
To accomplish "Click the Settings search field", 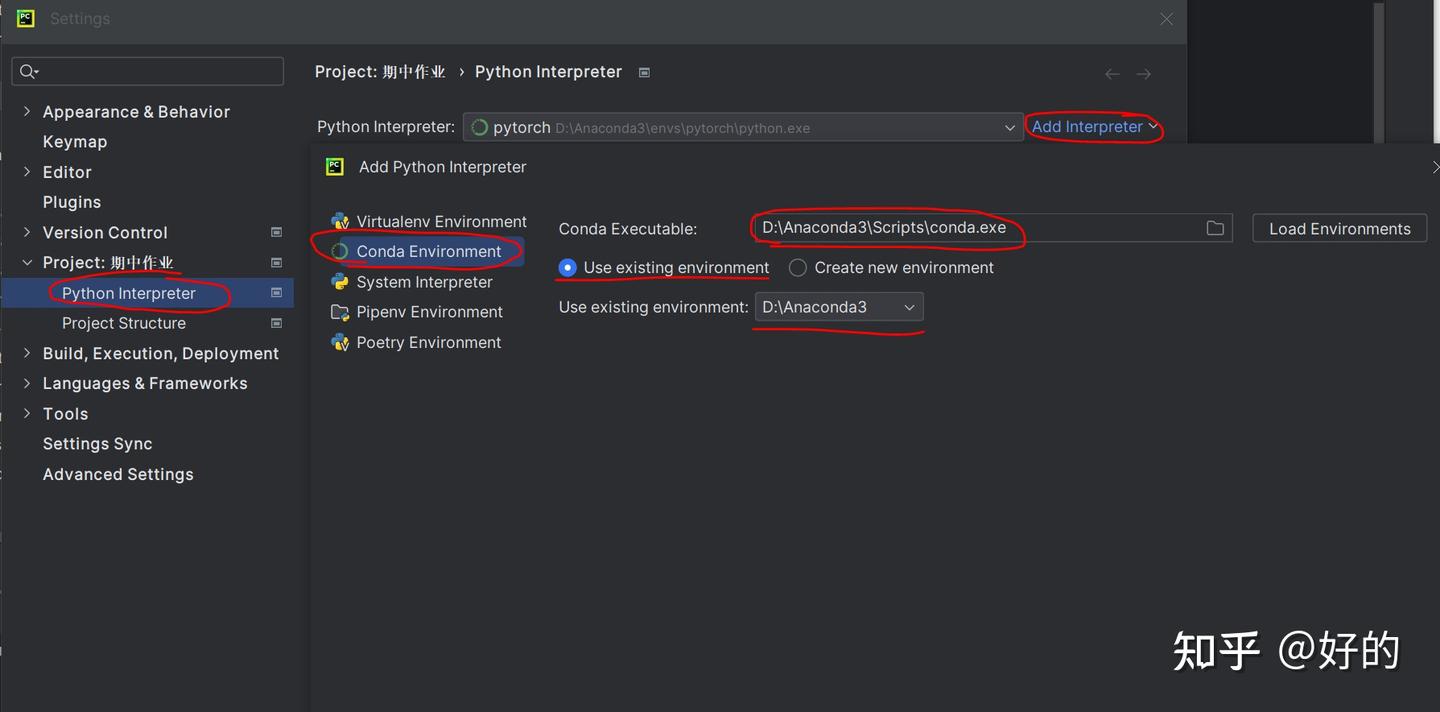I will pos(148,71).
